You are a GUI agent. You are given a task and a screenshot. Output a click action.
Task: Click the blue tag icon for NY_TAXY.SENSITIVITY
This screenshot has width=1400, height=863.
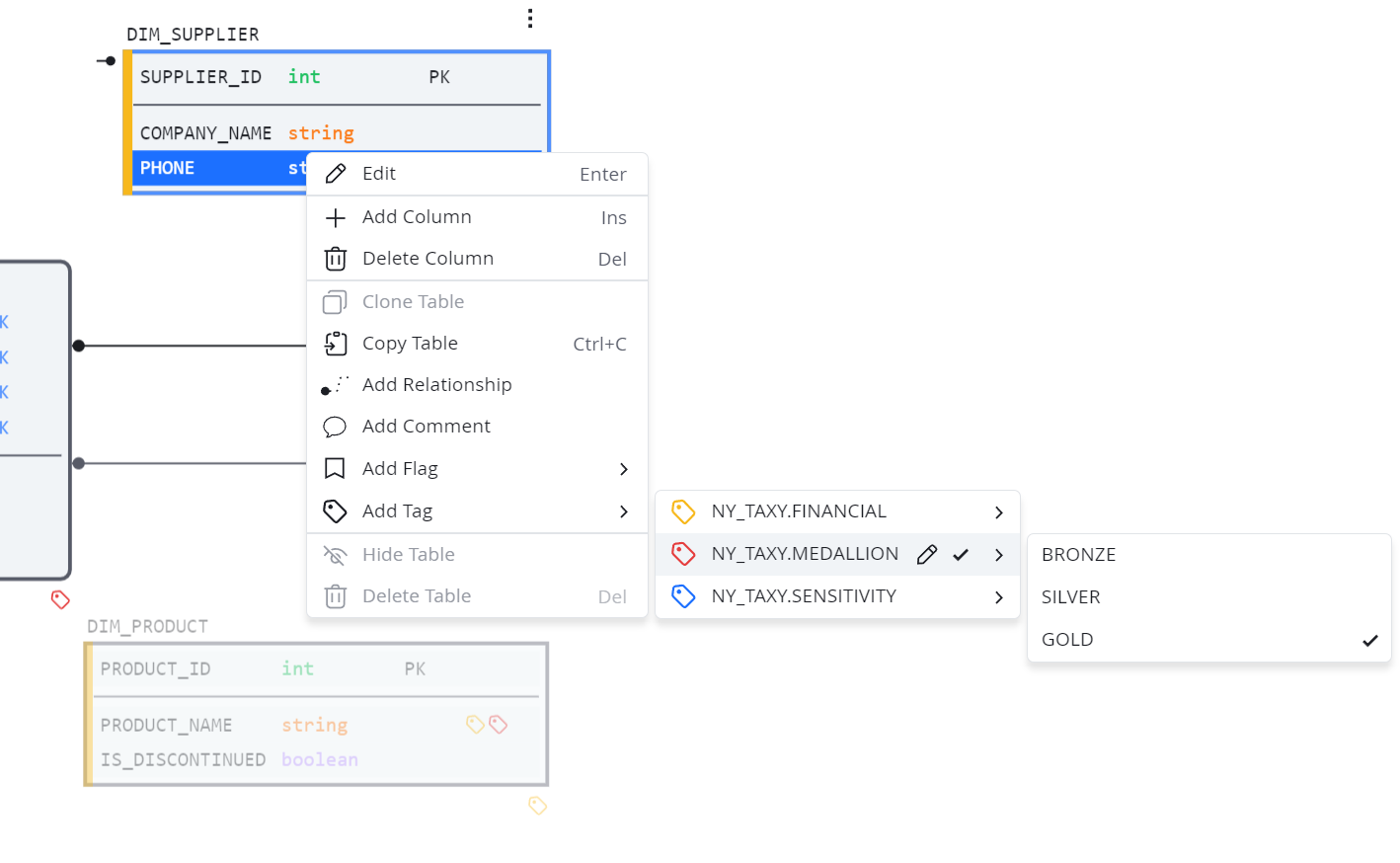click(x=683, y=596)
